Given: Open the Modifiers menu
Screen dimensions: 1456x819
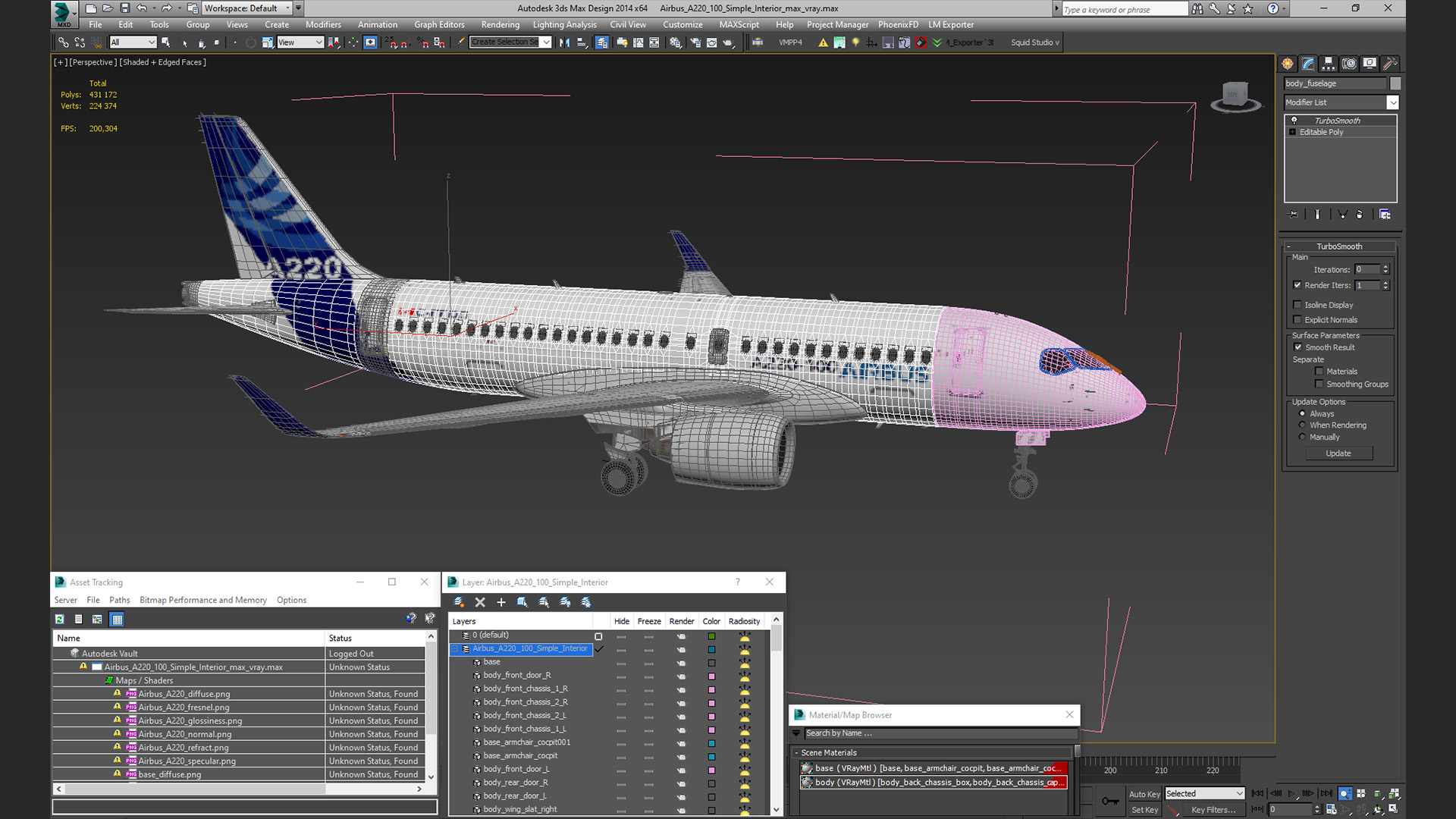Looking at the screenshot, I should point(323,25).
